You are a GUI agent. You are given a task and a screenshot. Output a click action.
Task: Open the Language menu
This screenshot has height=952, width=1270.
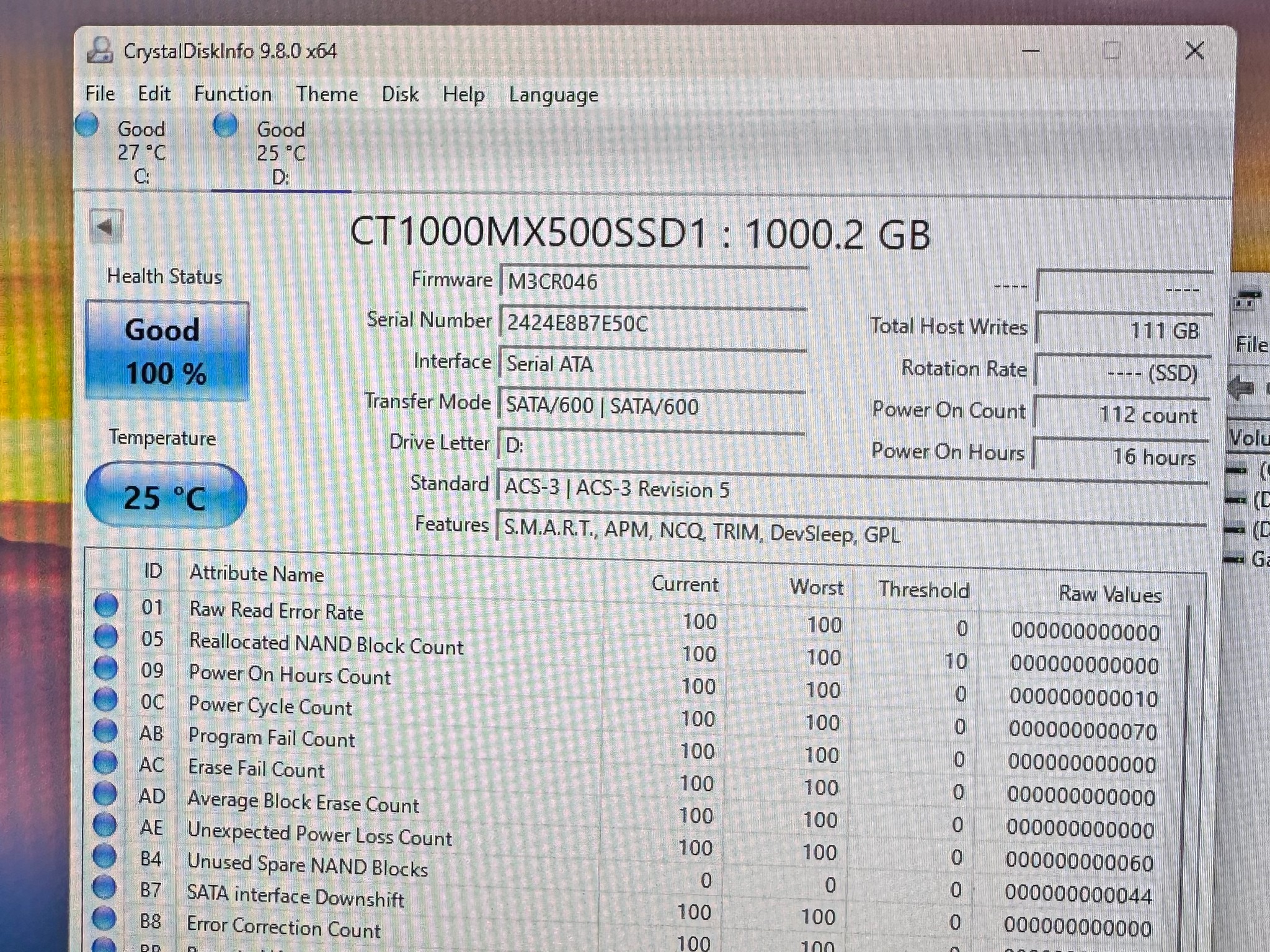[x=553, y=95]
